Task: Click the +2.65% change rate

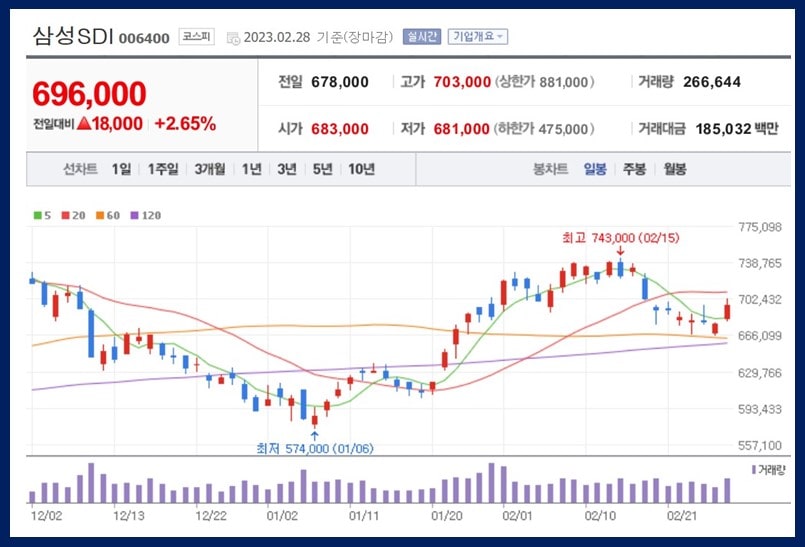Action: tap(185, 124)
